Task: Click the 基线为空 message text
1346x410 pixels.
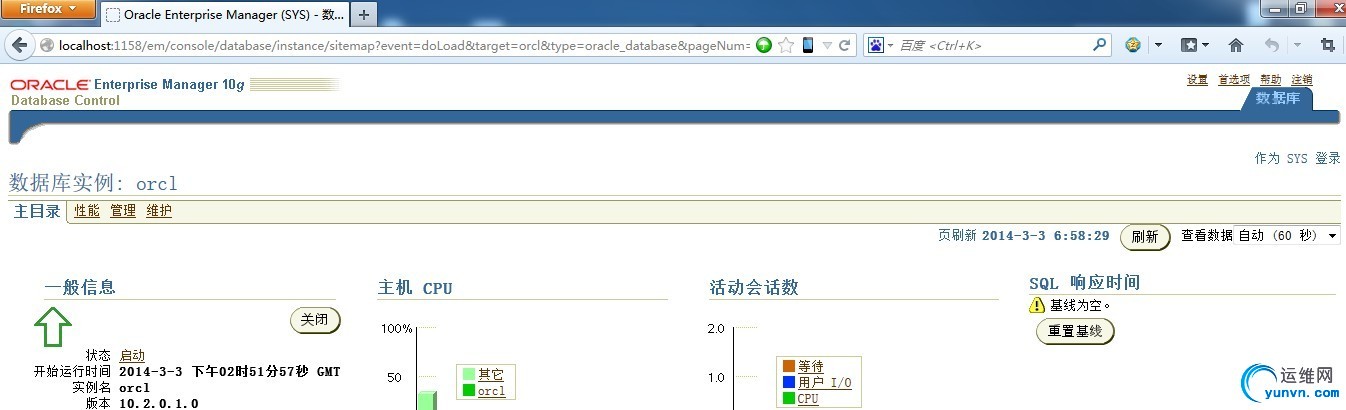Action: tap(1079, 305)
